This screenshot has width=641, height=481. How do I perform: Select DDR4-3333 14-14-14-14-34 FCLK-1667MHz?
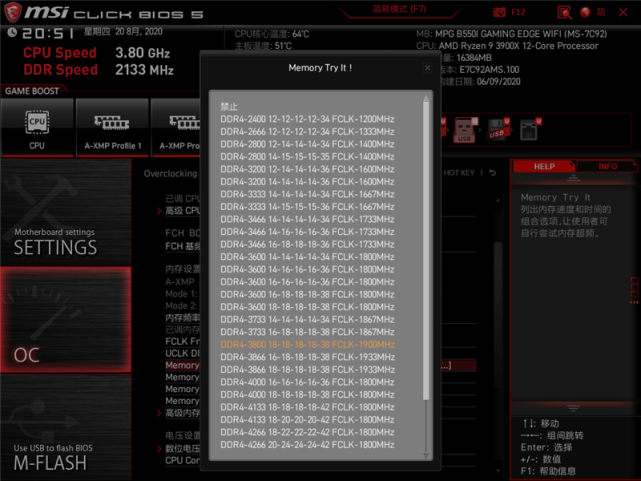pos(307,195)
